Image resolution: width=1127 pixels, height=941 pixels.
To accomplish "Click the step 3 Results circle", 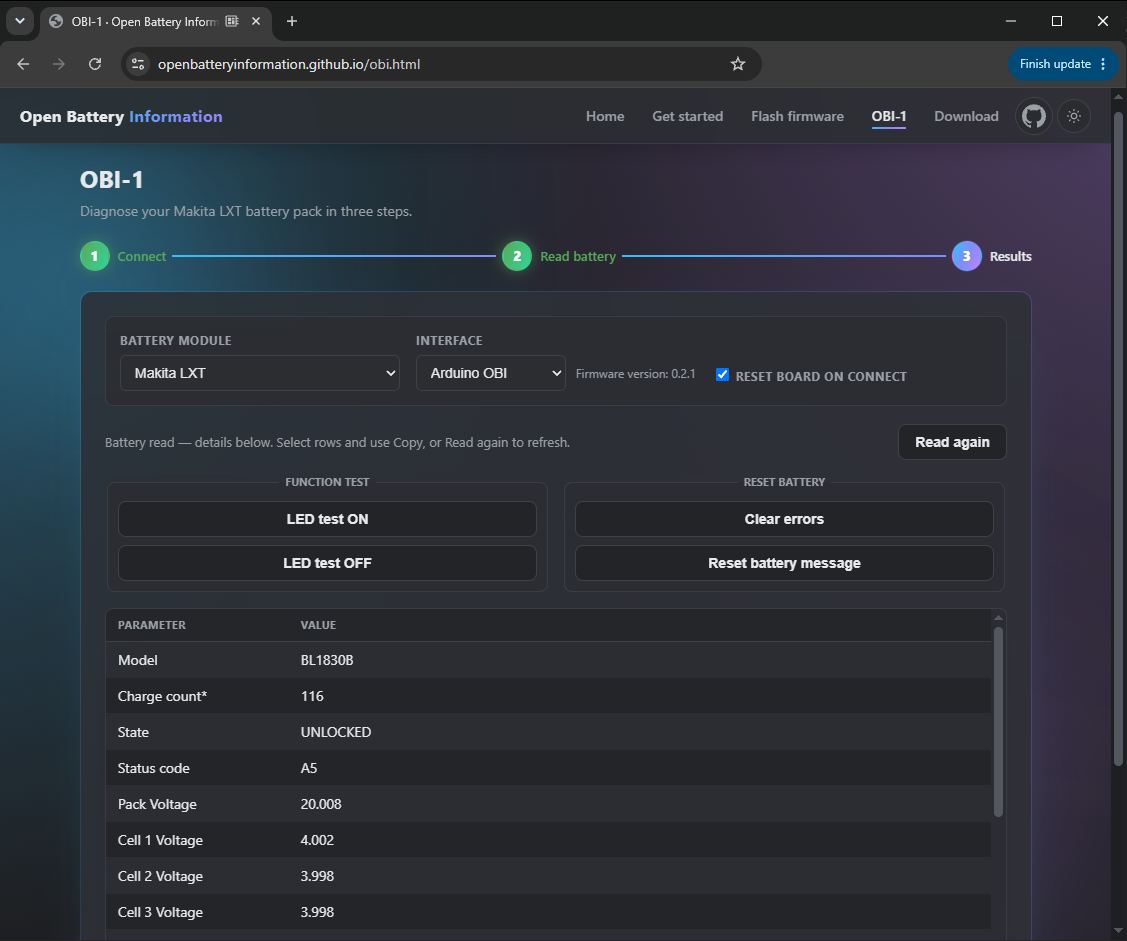I will [967, 257].
